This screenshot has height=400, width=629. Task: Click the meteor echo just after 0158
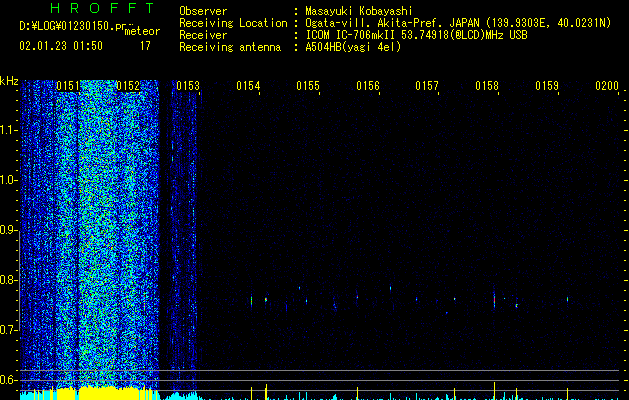(494, 299)
